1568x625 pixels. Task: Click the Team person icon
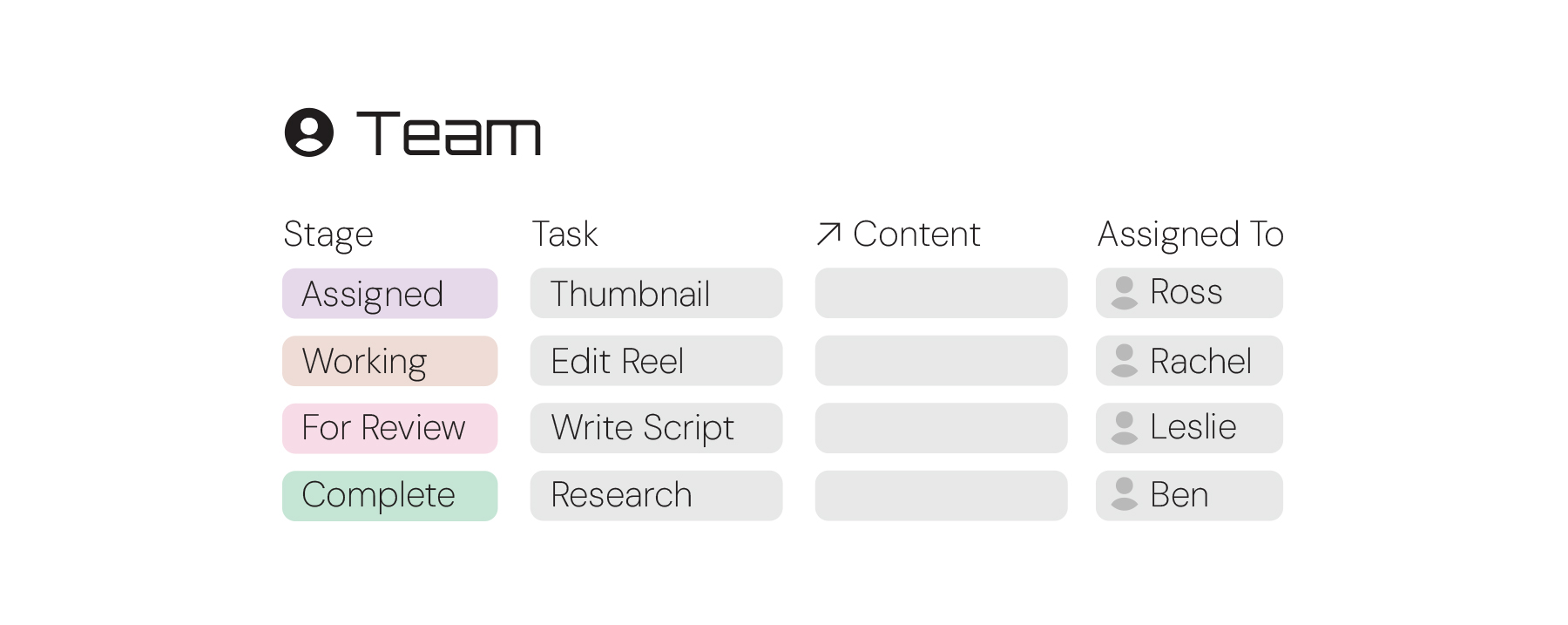tap(311, 133)
